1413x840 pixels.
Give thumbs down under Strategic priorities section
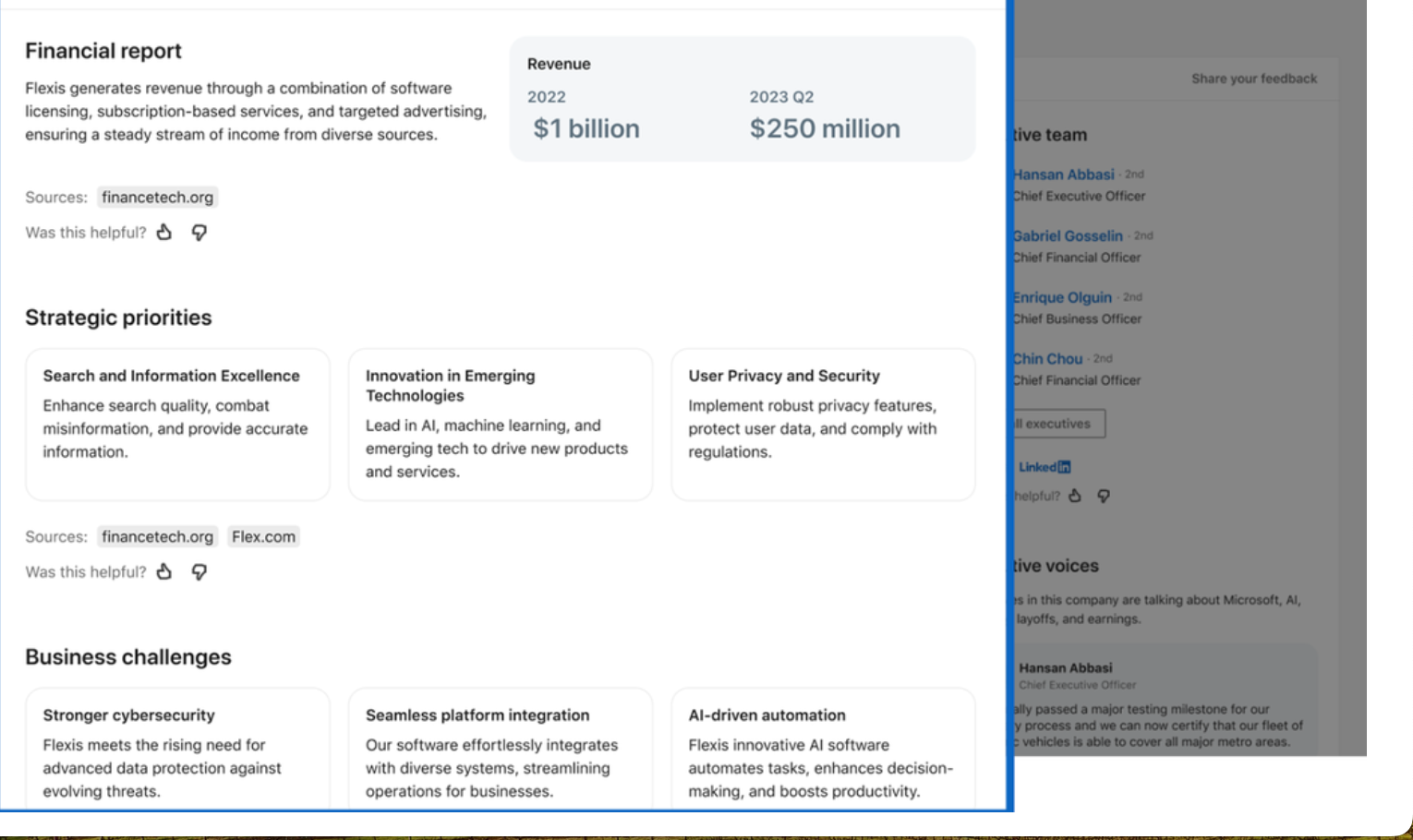[x=199, y=572]
